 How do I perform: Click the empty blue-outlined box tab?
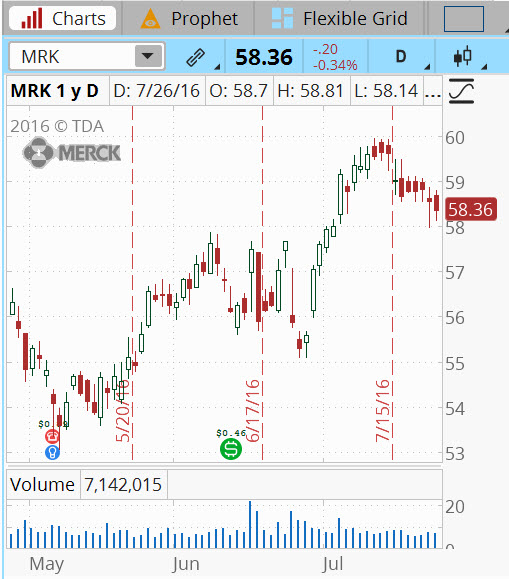click(x=464, y=18)
